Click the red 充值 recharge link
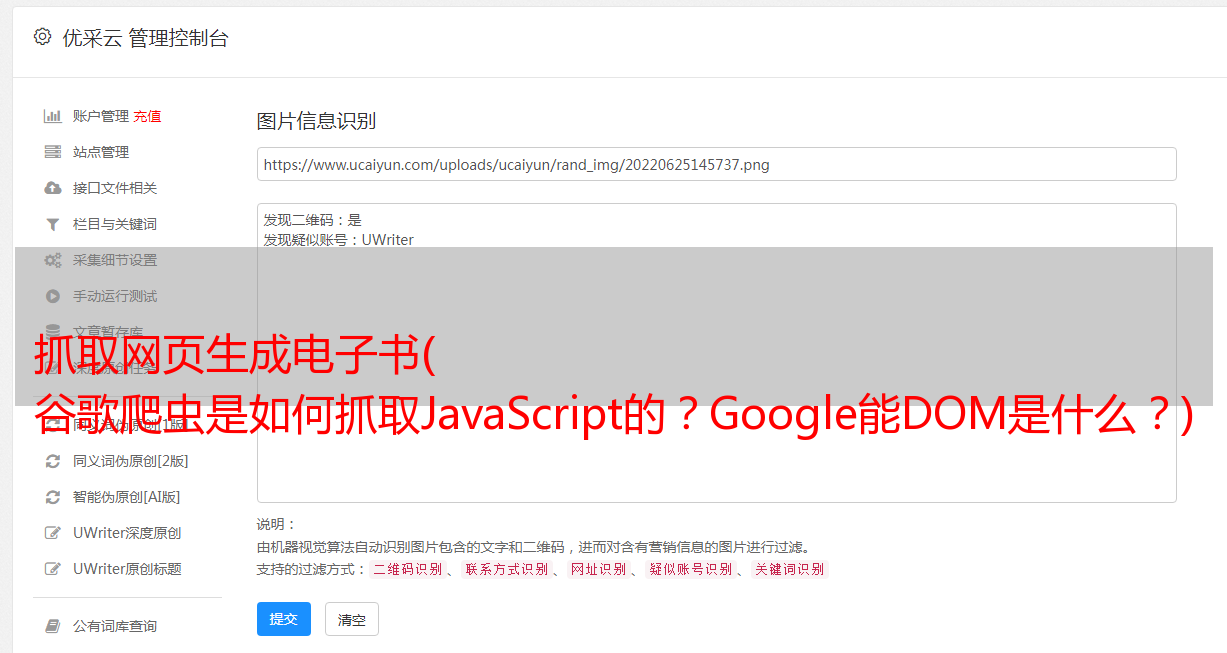 pos(147,116)
